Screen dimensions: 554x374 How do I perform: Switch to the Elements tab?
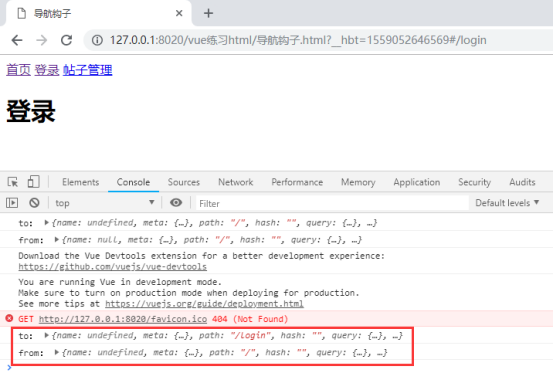point(81,182)
